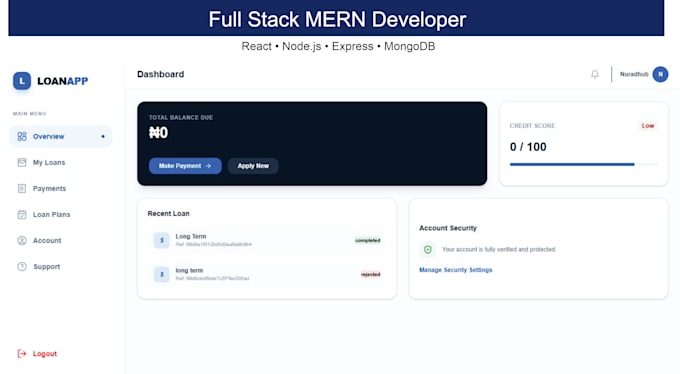Image resolution: width=680 pixels, height=374 pixels.
Task: Click the 0 / 100 score value
Action: tap(528, 147)
